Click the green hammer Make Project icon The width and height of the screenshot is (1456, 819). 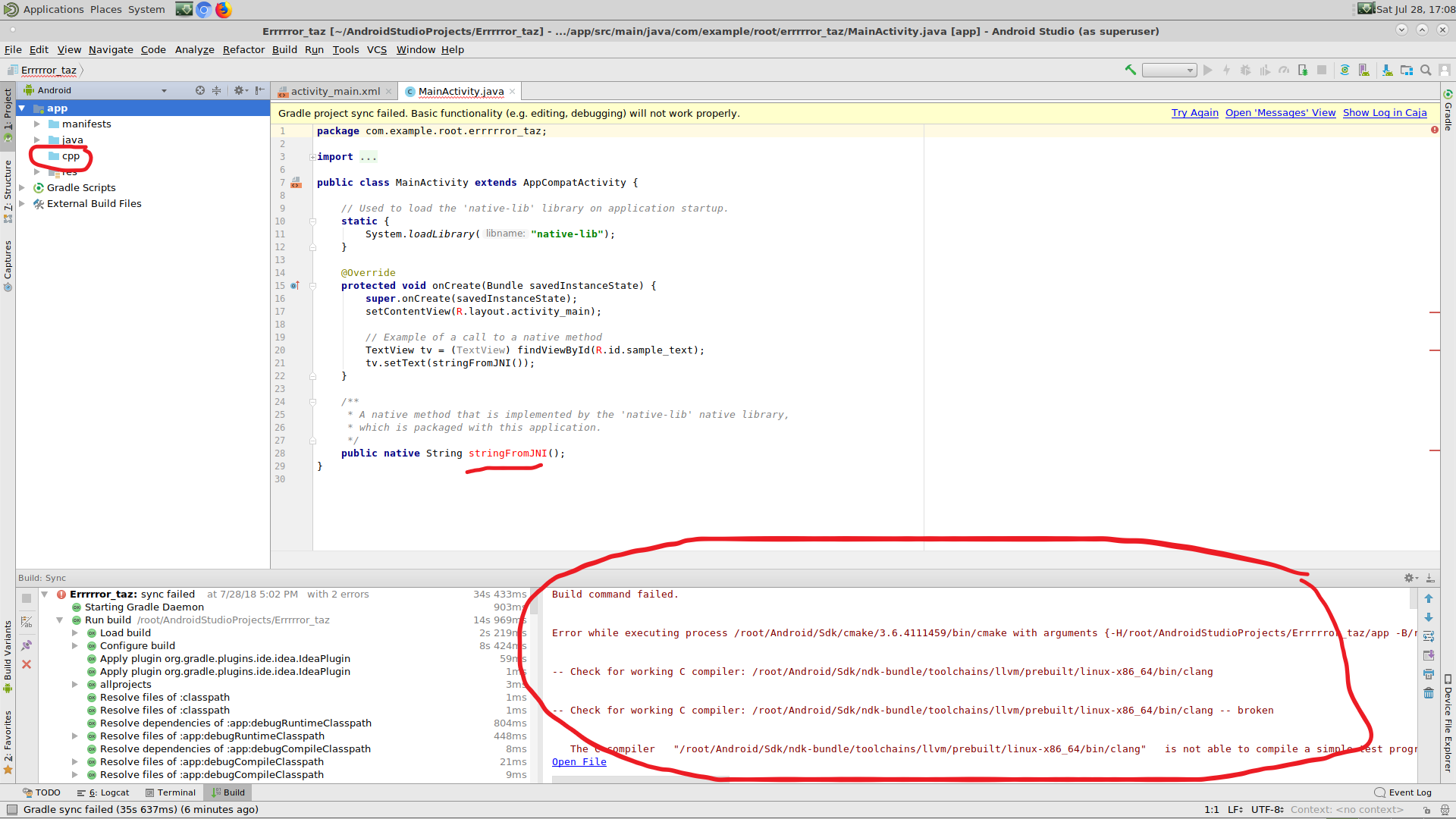coord(1130,70)
